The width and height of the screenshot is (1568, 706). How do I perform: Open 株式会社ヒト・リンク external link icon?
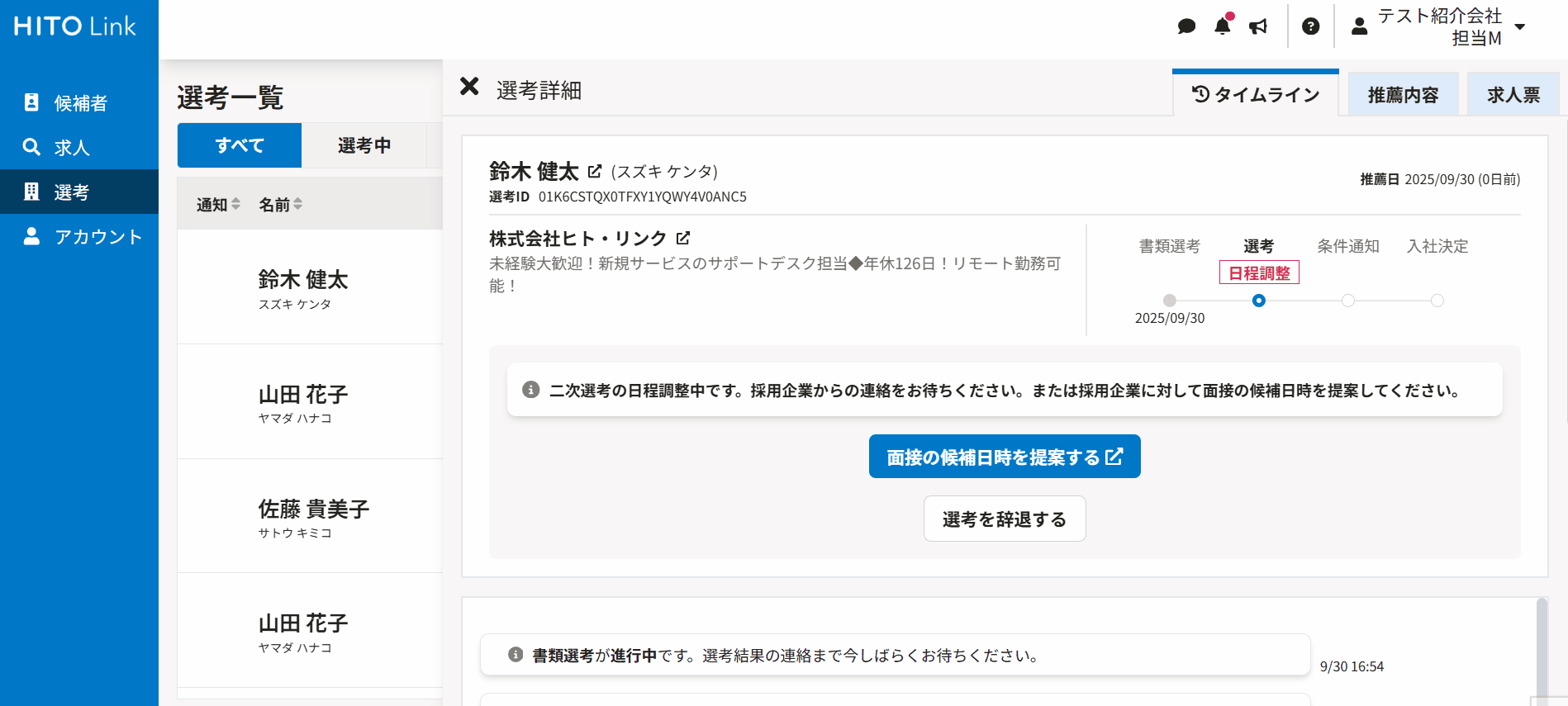pyautogui.click(x=683, y=239)
